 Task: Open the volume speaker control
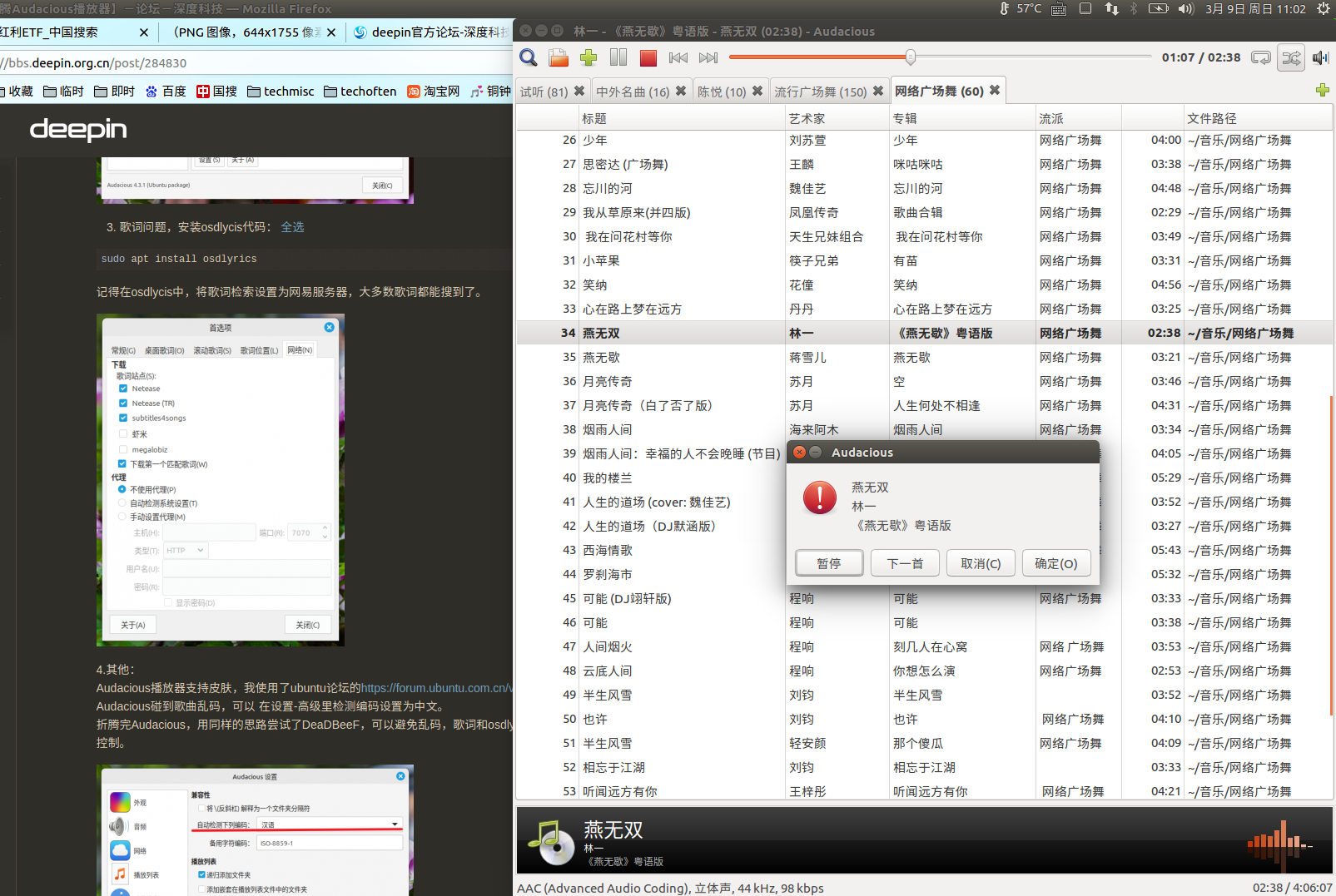click(1320, 57)
